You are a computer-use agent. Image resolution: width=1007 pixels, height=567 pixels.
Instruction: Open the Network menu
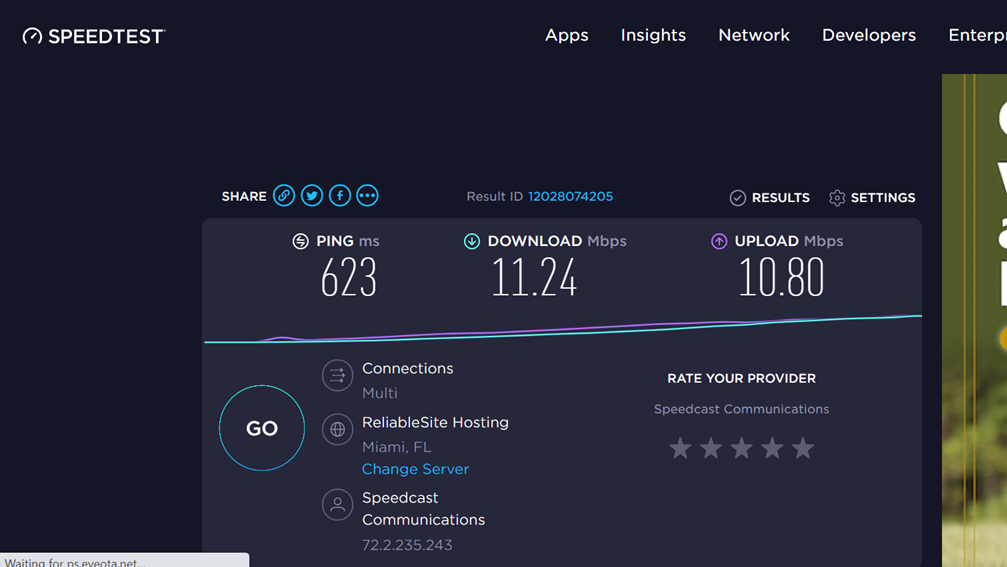(754, 35)
